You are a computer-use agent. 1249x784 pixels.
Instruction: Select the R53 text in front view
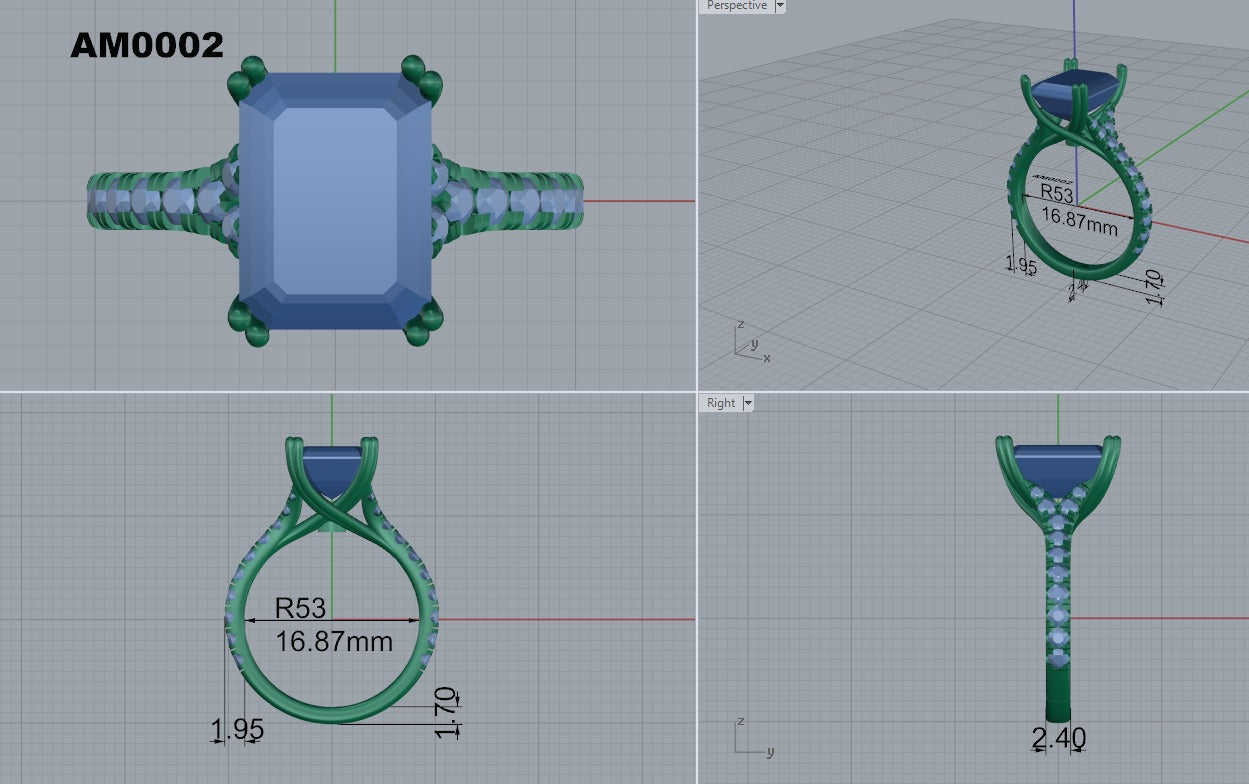300,608
